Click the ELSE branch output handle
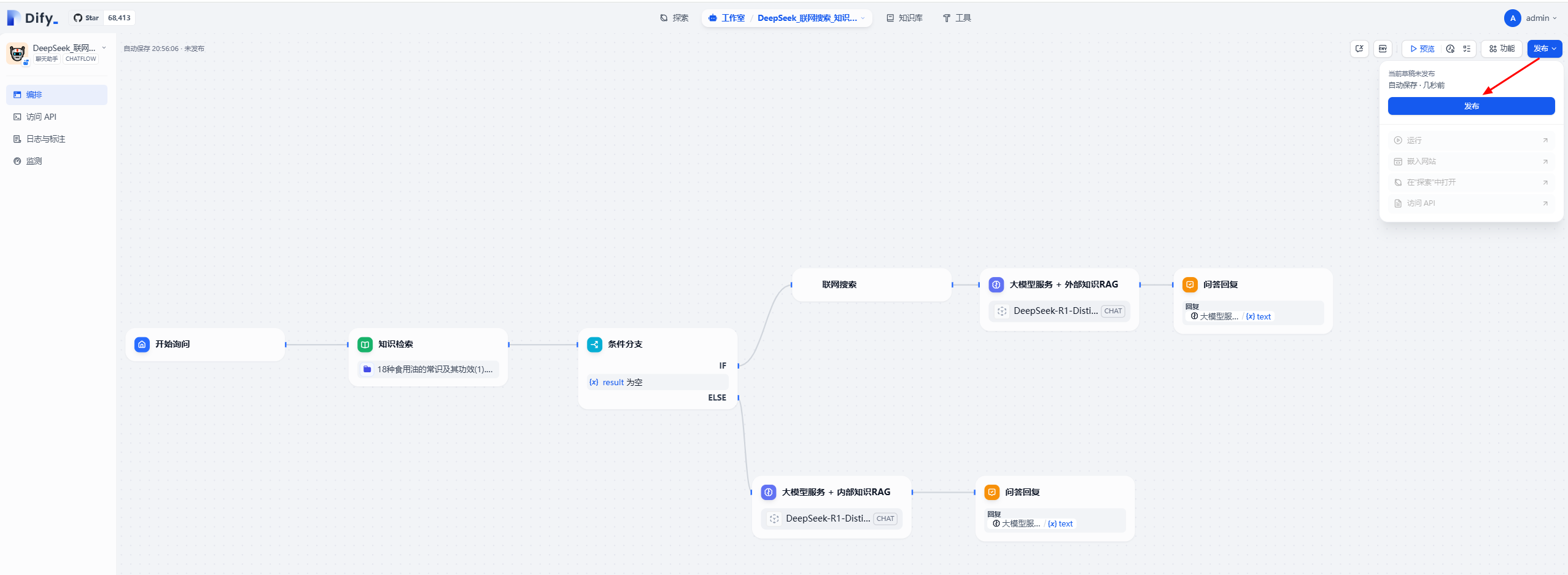 (739, 397)
